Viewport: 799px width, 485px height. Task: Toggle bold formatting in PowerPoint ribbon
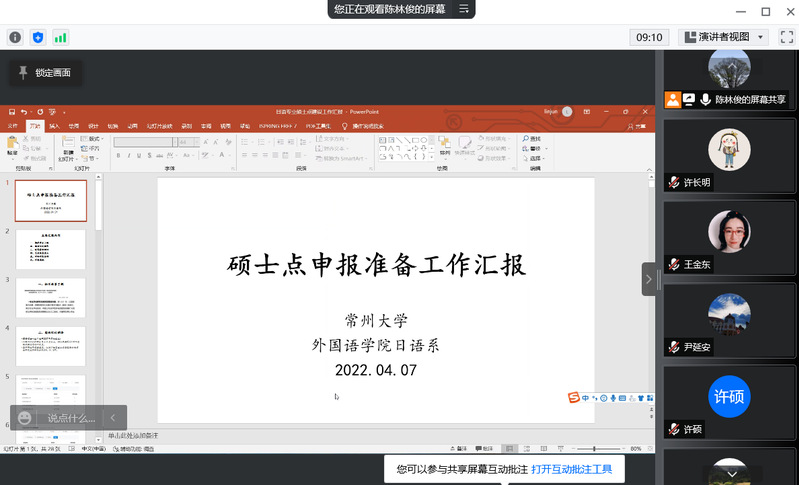pyautogui.click(x=118, y=157)
